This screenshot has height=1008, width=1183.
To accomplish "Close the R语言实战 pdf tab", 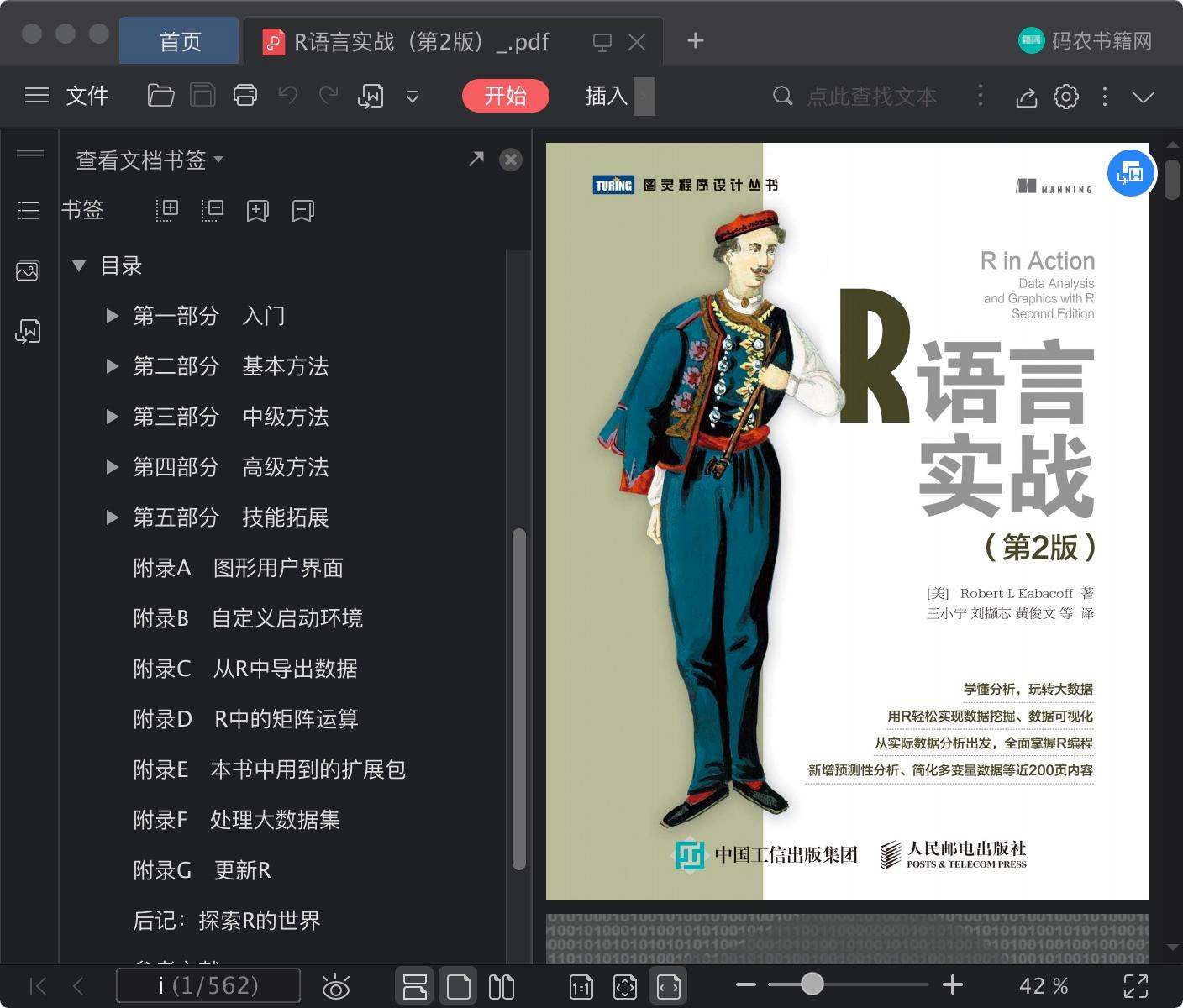I will pos(637,42).
